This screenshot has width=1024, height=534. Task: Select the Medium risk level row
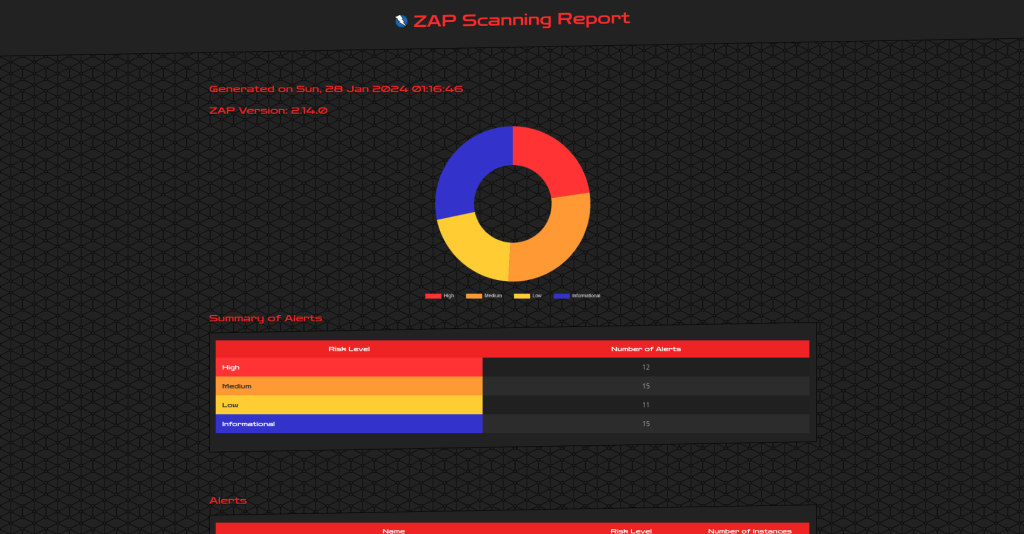point(349,386)
